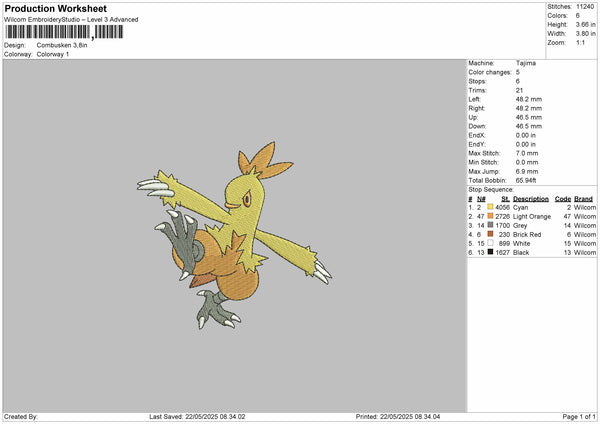This screenshot has height=424, width=600.
Task: Click the Max Stitch value 7.0 mm
Action: click(x=527, y=153)
